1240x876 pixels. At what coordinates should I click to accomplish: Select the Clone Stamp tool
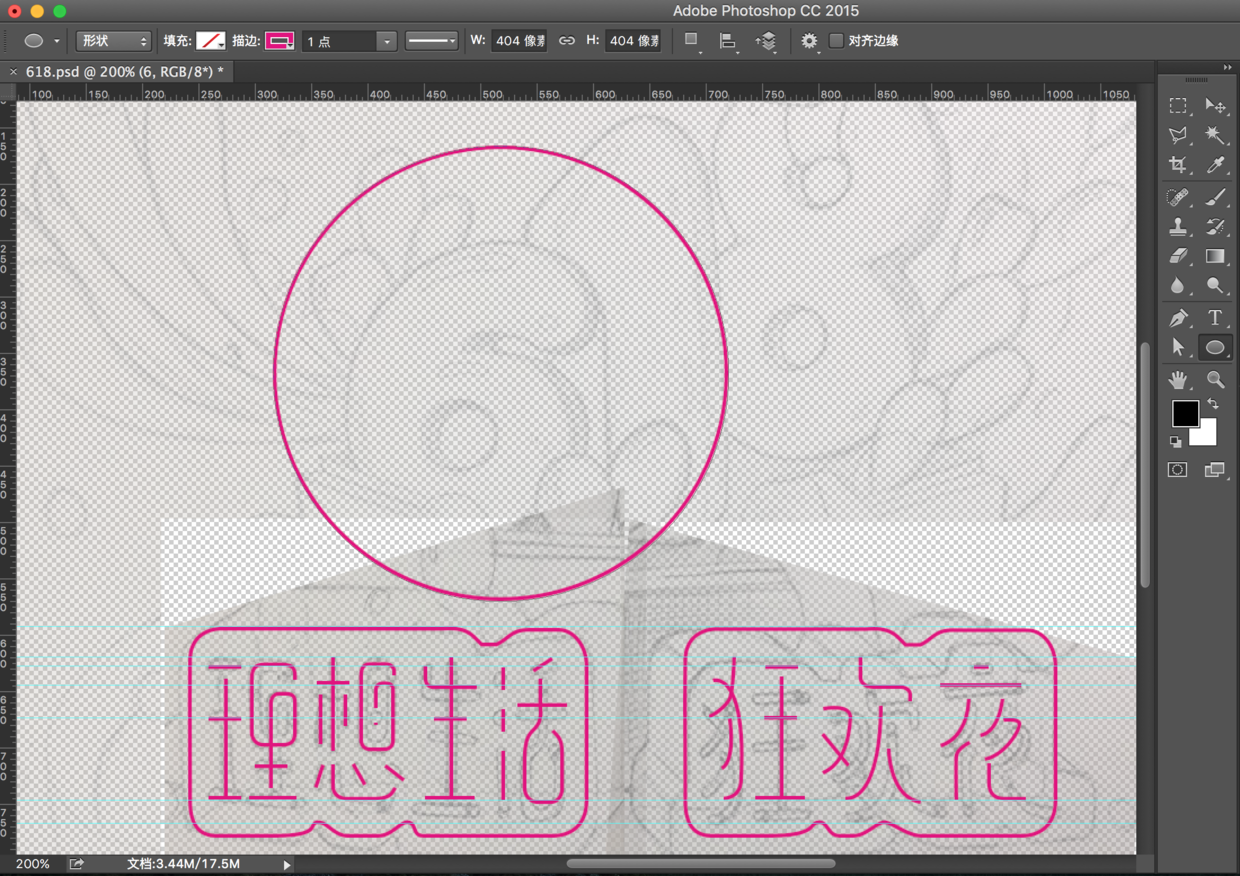tap(1178, 227)
